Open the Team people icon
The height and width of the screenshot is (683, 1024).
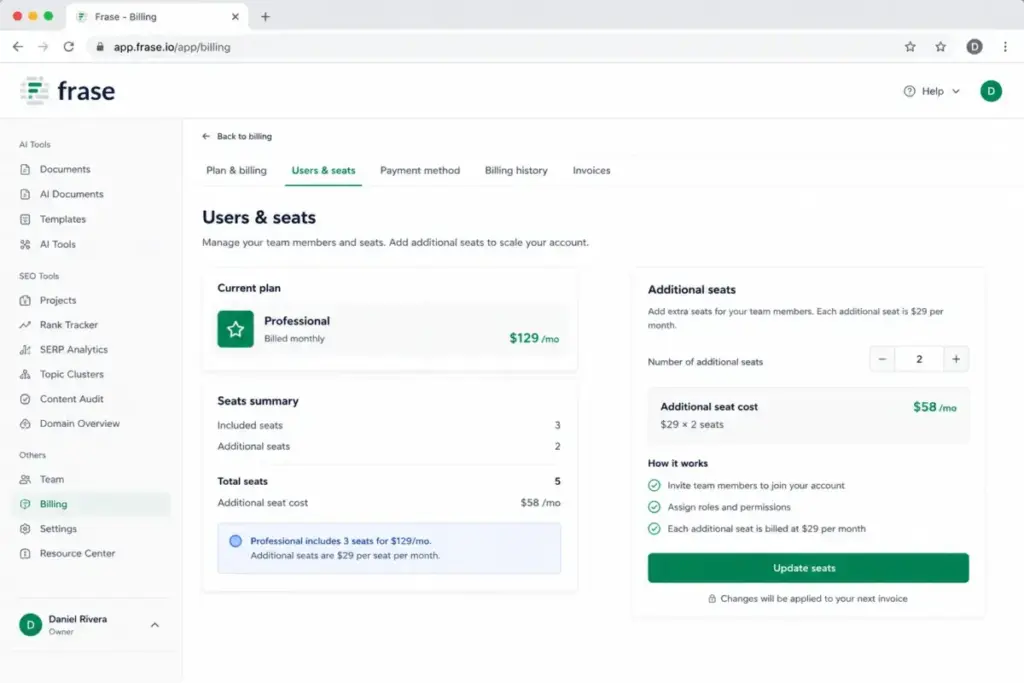click(25, 479)
